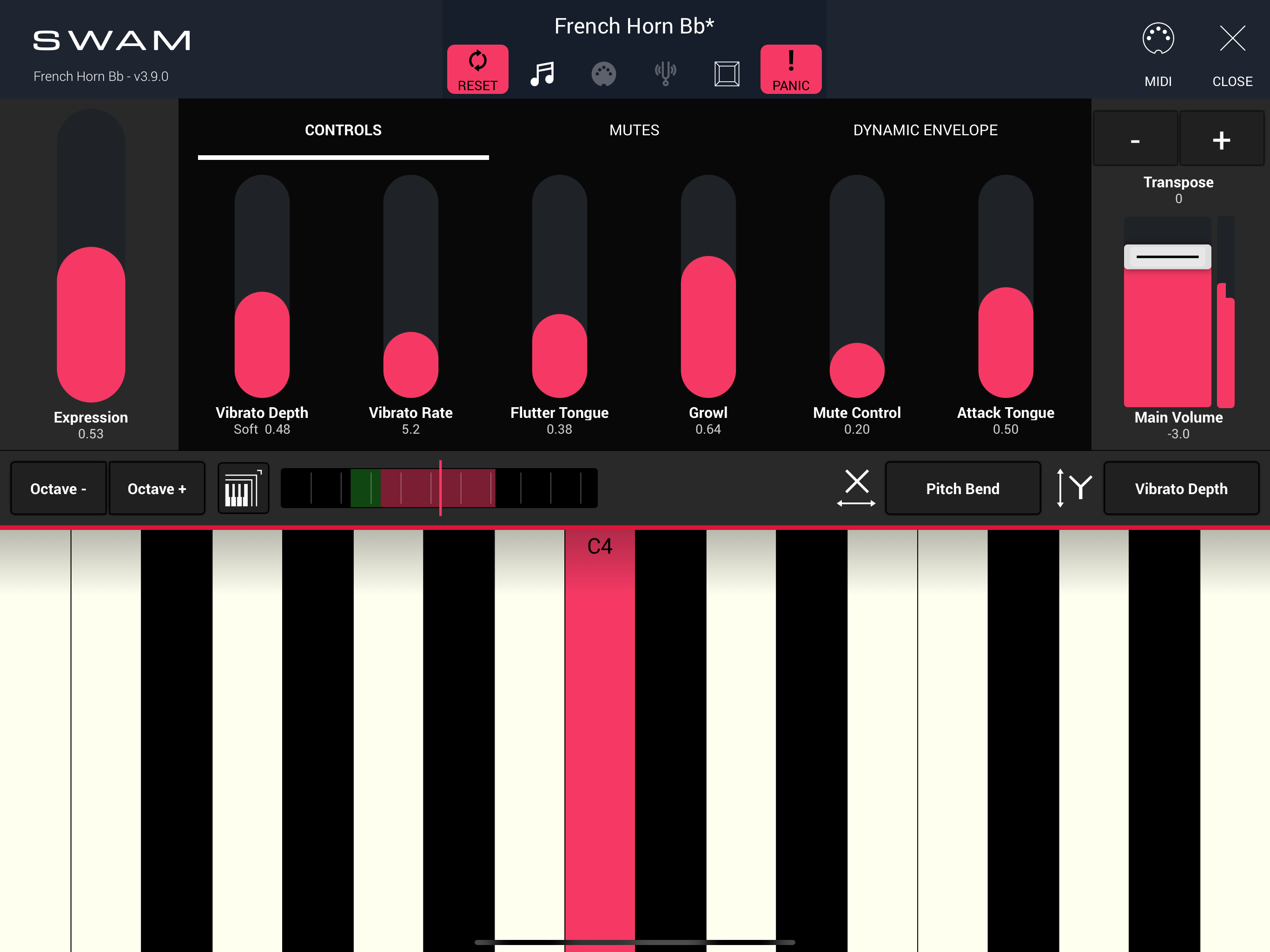The height and width of the screenshot is (952, 1270).
Task: Click the Transpose value 0
Action: (1178, 198)
